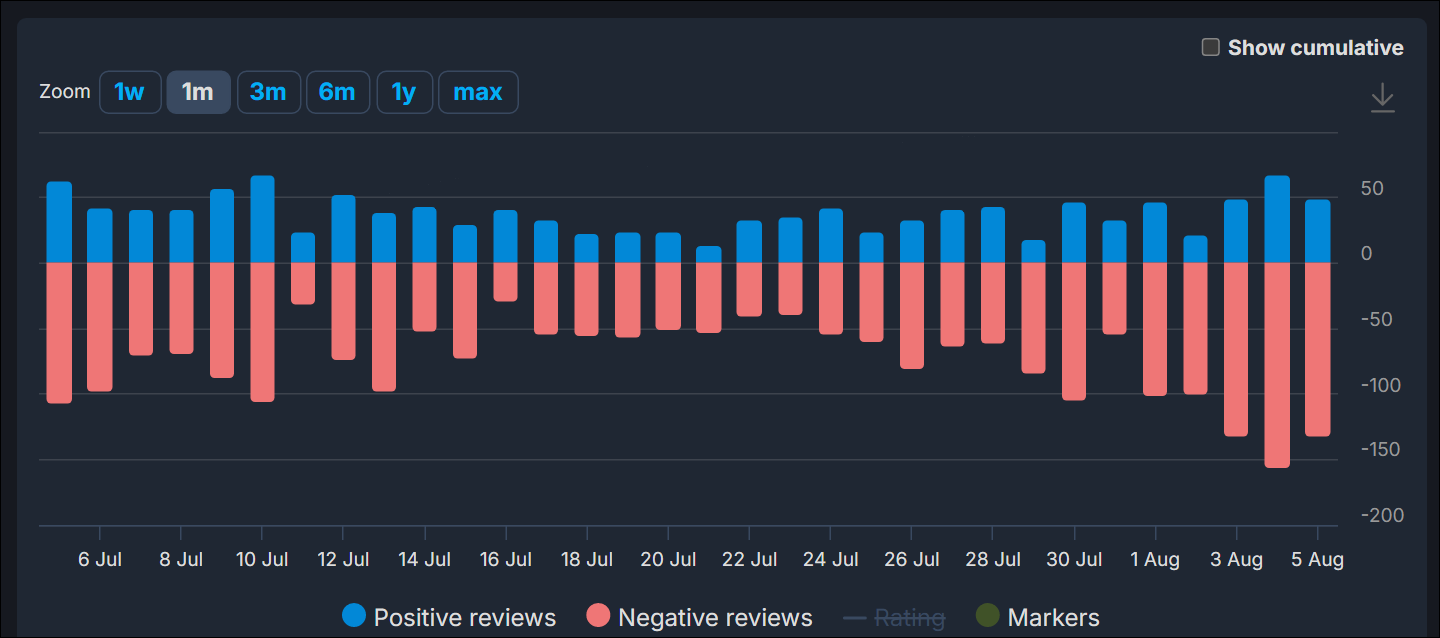Click the red negative bar above 26 Jul
This screenshot has width=1440, height=638.
click(912, 315)
